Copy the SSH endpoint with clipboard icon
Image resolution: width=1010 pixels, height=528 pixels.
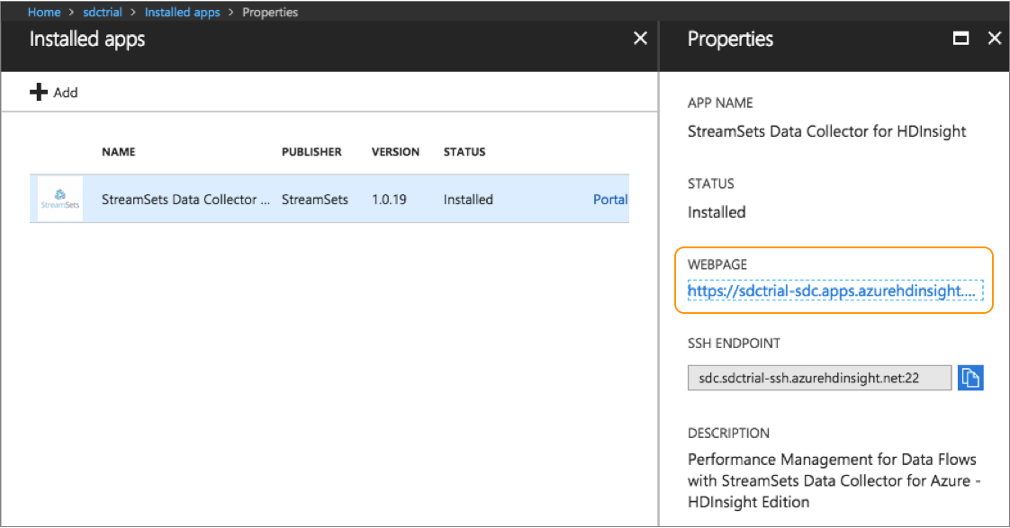pos(971,377)
